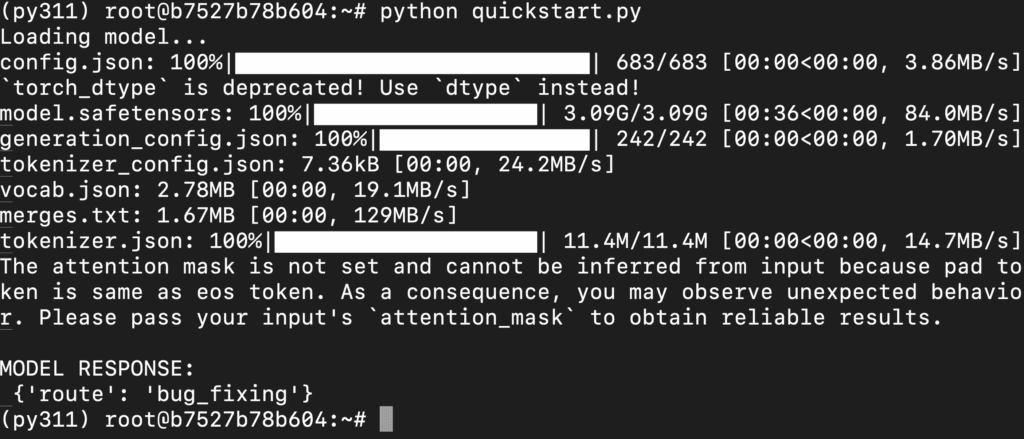Click the vocab.json 2.78MB line

pos(234,189)
